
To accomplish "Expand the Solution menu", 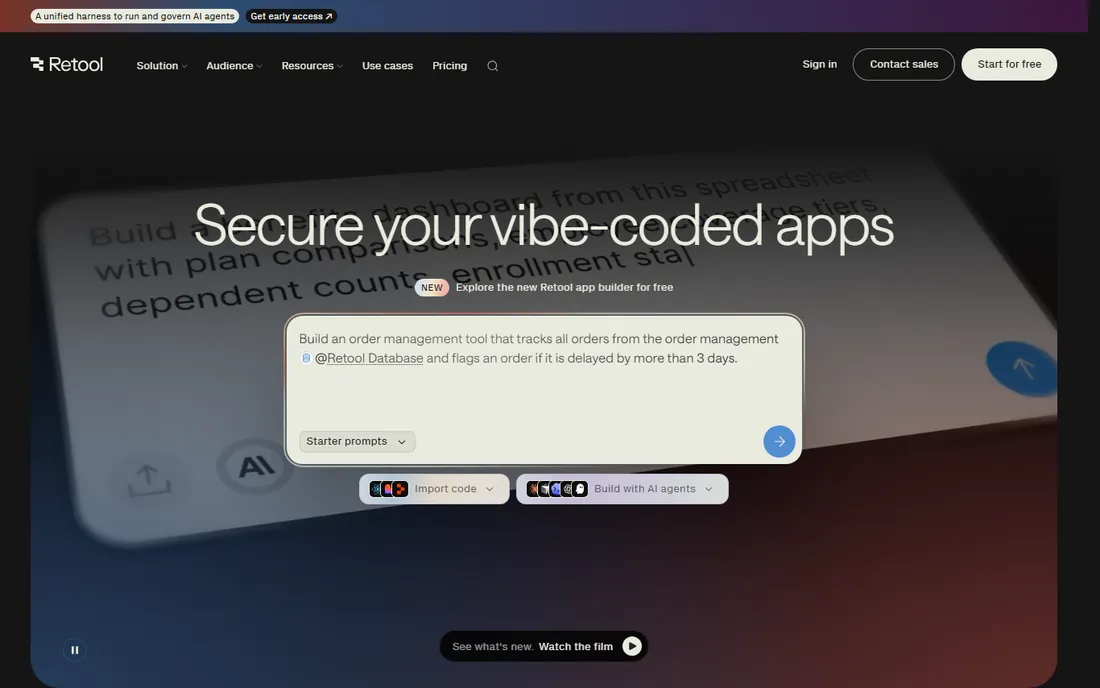I will click(x=161, y=66).
